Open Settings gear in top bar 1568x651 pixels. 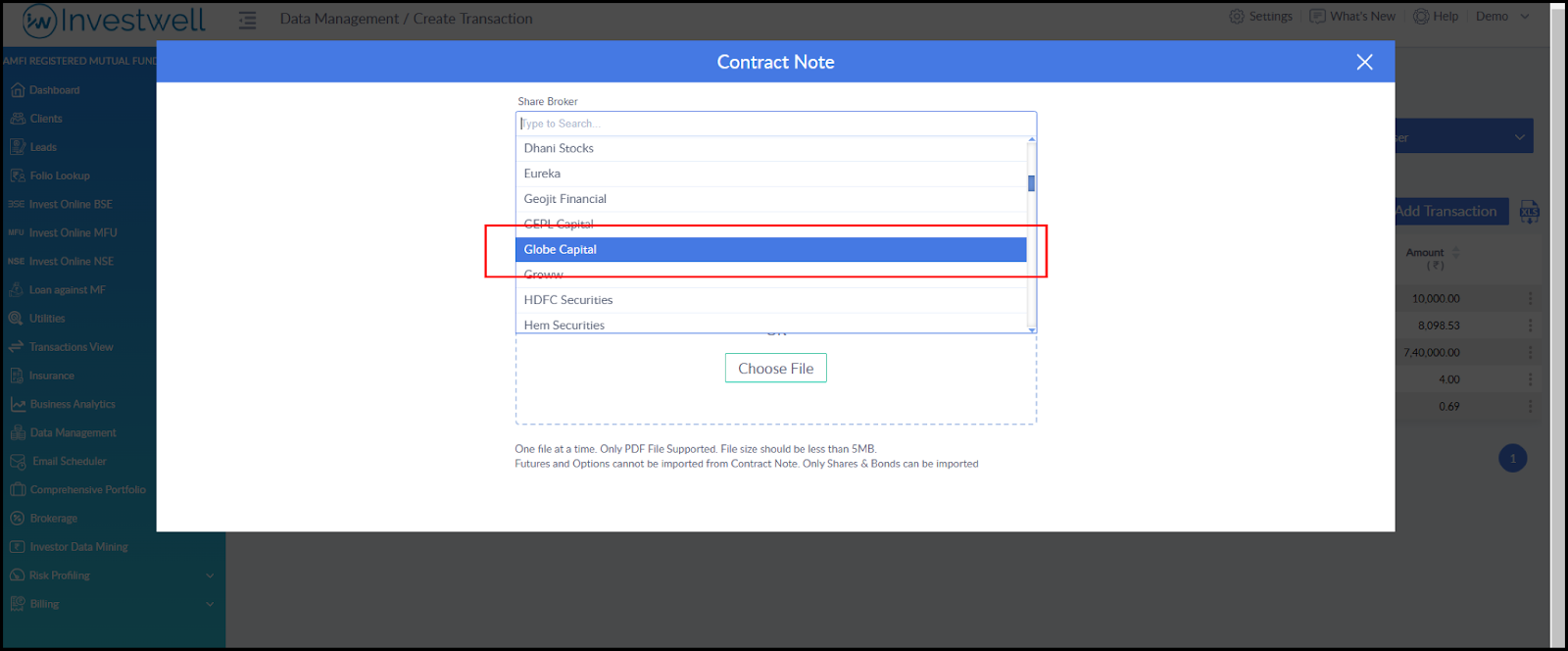1260,17
